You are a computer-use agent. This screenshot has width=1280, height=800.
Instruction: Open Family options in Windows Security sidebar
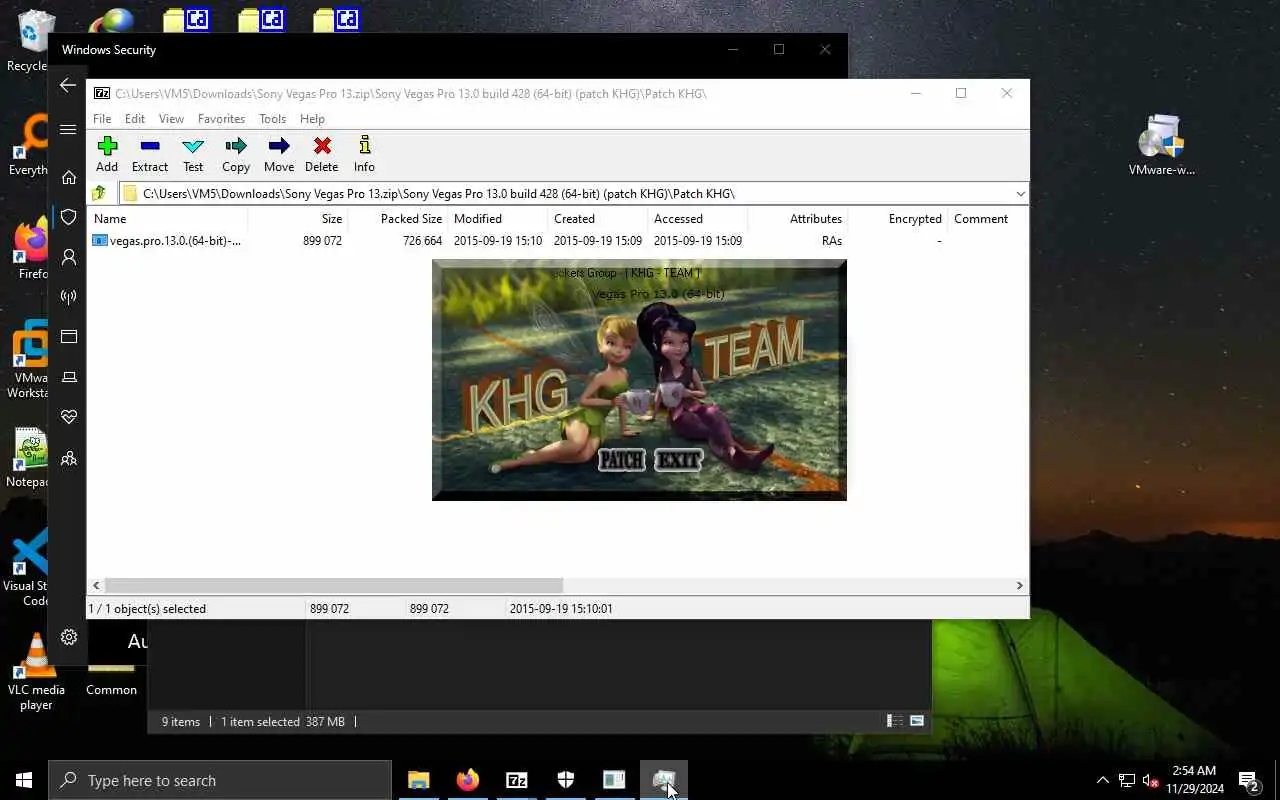coord(68,458)
